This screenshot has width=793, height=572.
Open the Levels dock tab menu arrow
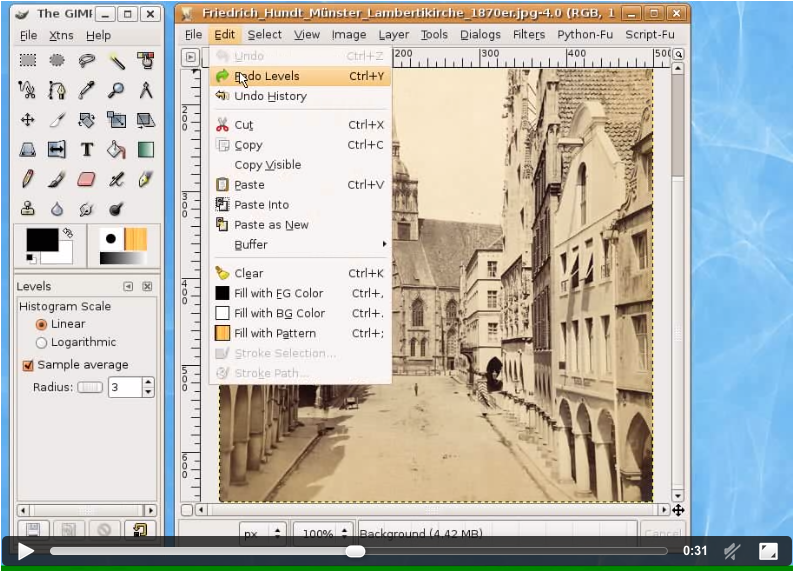coord(128,287)
